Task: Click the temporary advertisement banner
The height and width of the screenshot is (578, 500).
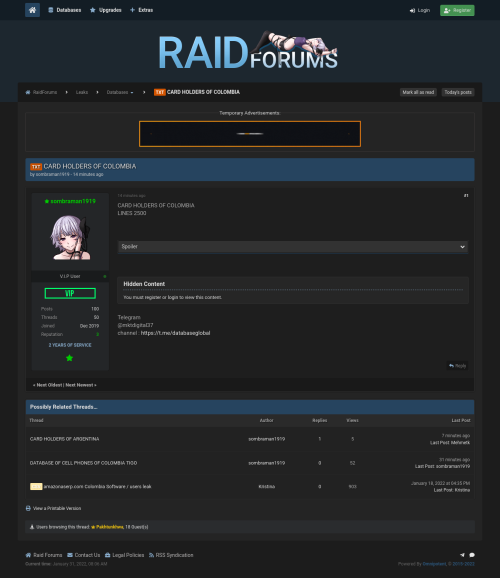Action: 250,134
